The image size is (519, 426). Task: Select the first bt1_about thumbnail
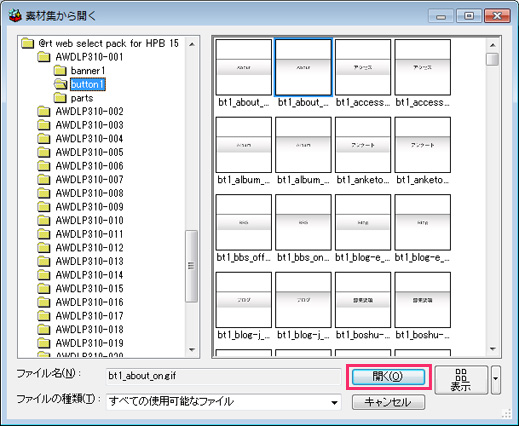click(x=244, y=73)
